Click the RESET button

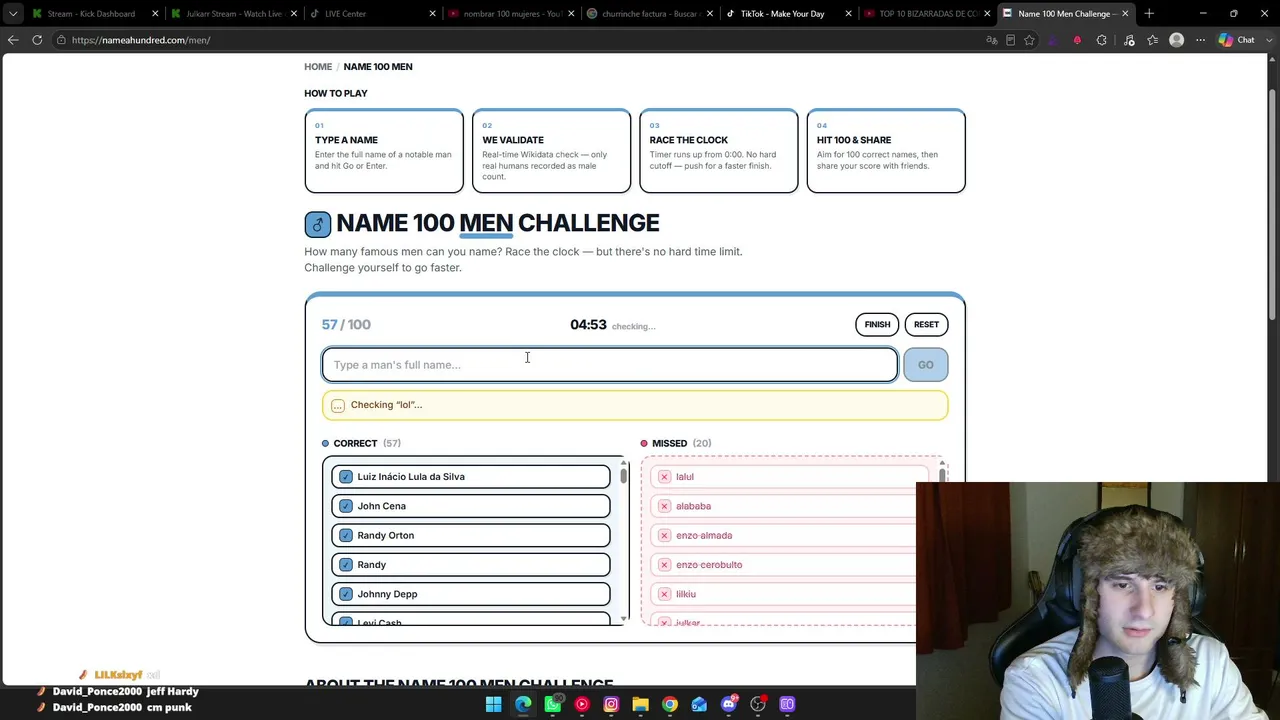(x=926, y=324)
